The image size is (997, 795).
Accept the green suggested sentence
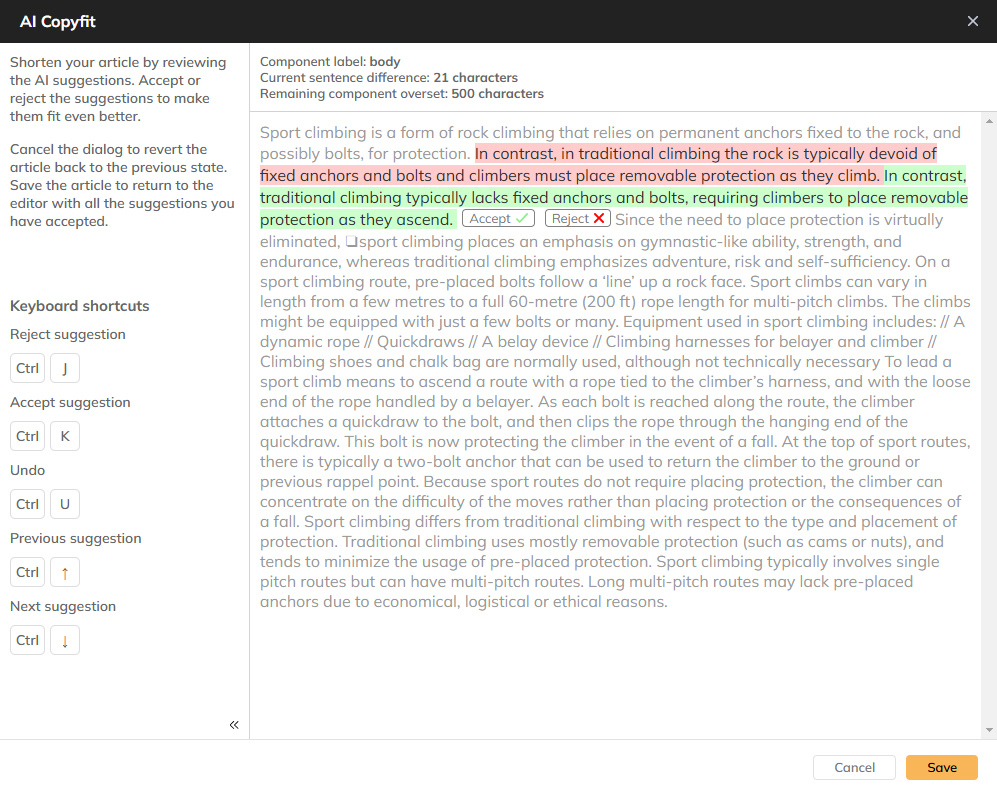point(498,219)
